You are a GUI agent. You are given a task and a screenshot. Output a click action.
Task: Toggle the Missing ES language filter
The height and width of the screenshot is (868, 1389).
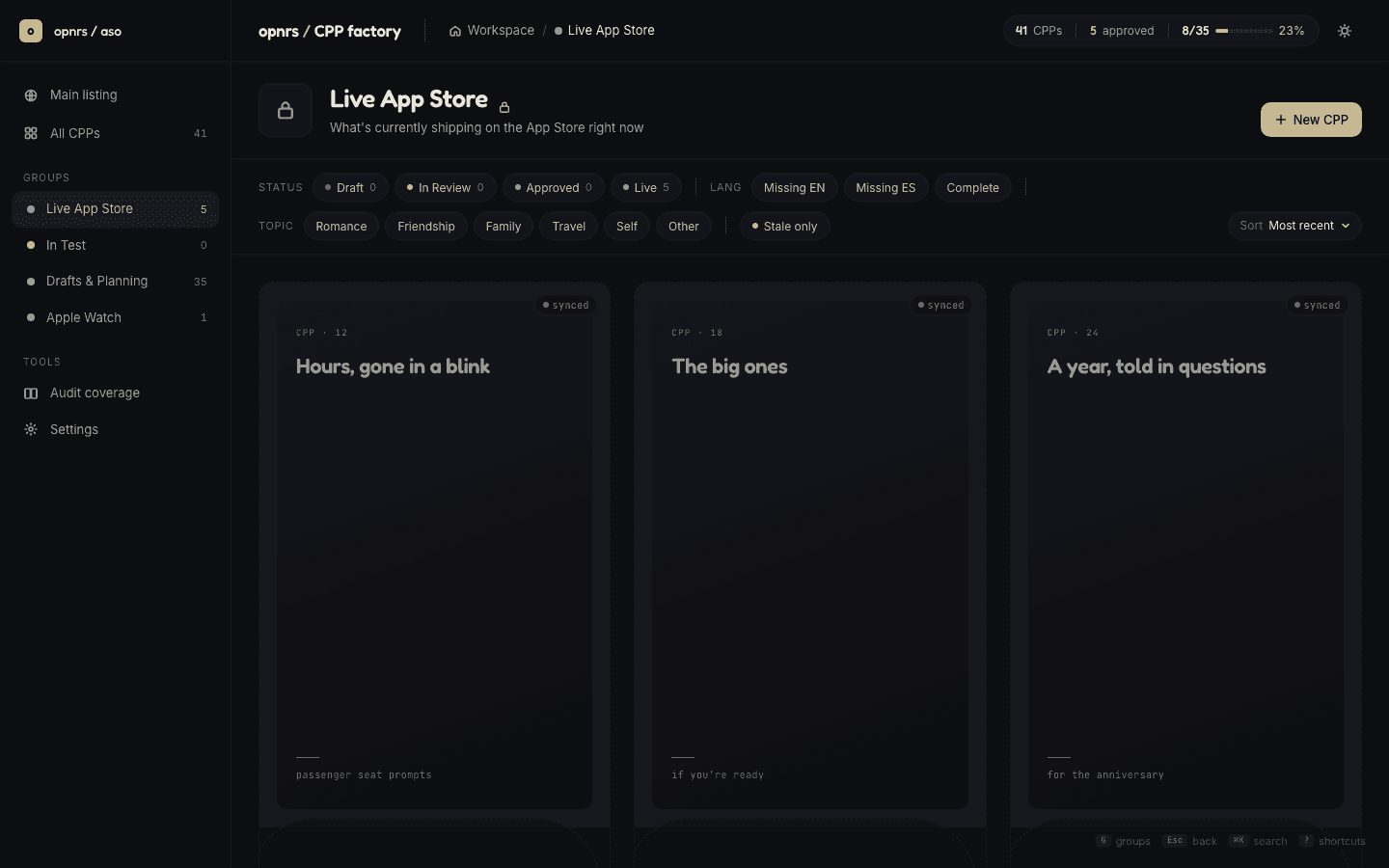[885, 187]
